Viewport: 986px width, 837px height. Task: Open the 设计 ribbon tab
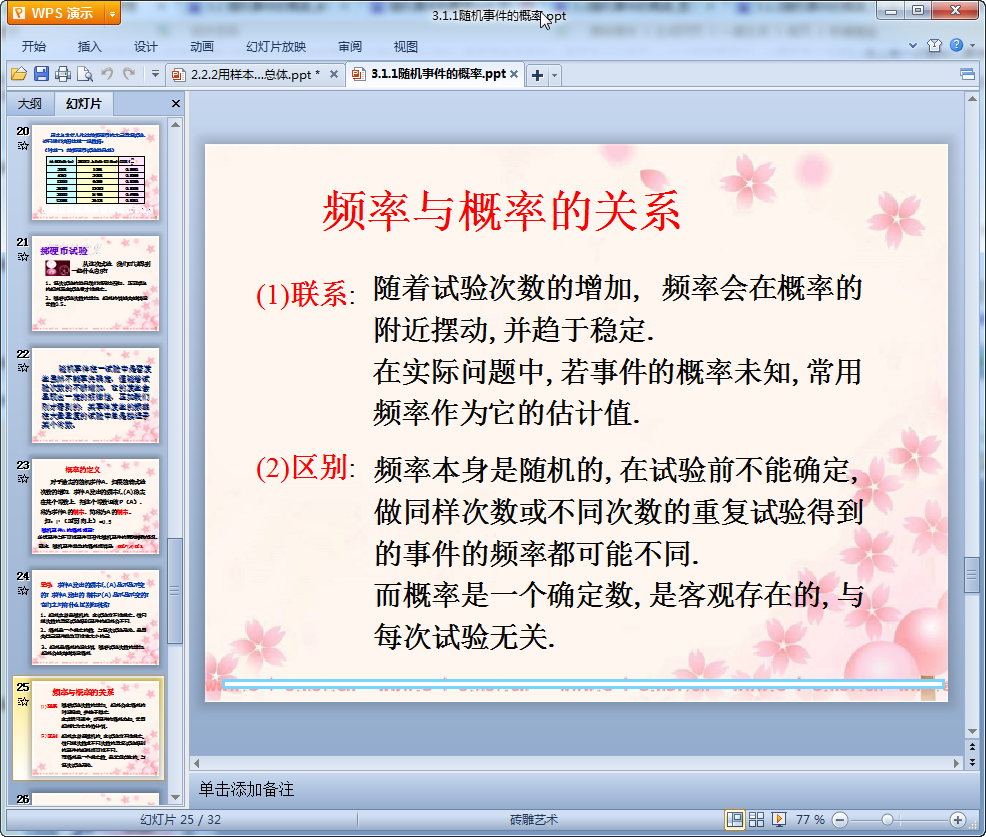click(x=145, y=47)
